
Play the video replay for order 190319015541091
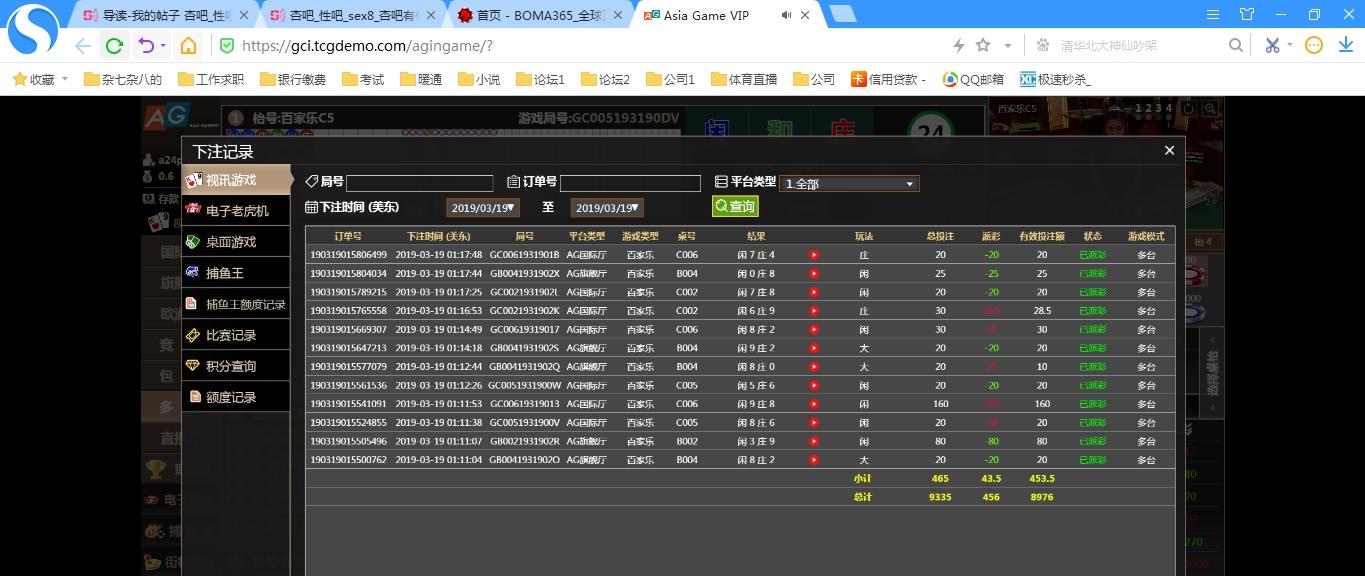point(814,404)
